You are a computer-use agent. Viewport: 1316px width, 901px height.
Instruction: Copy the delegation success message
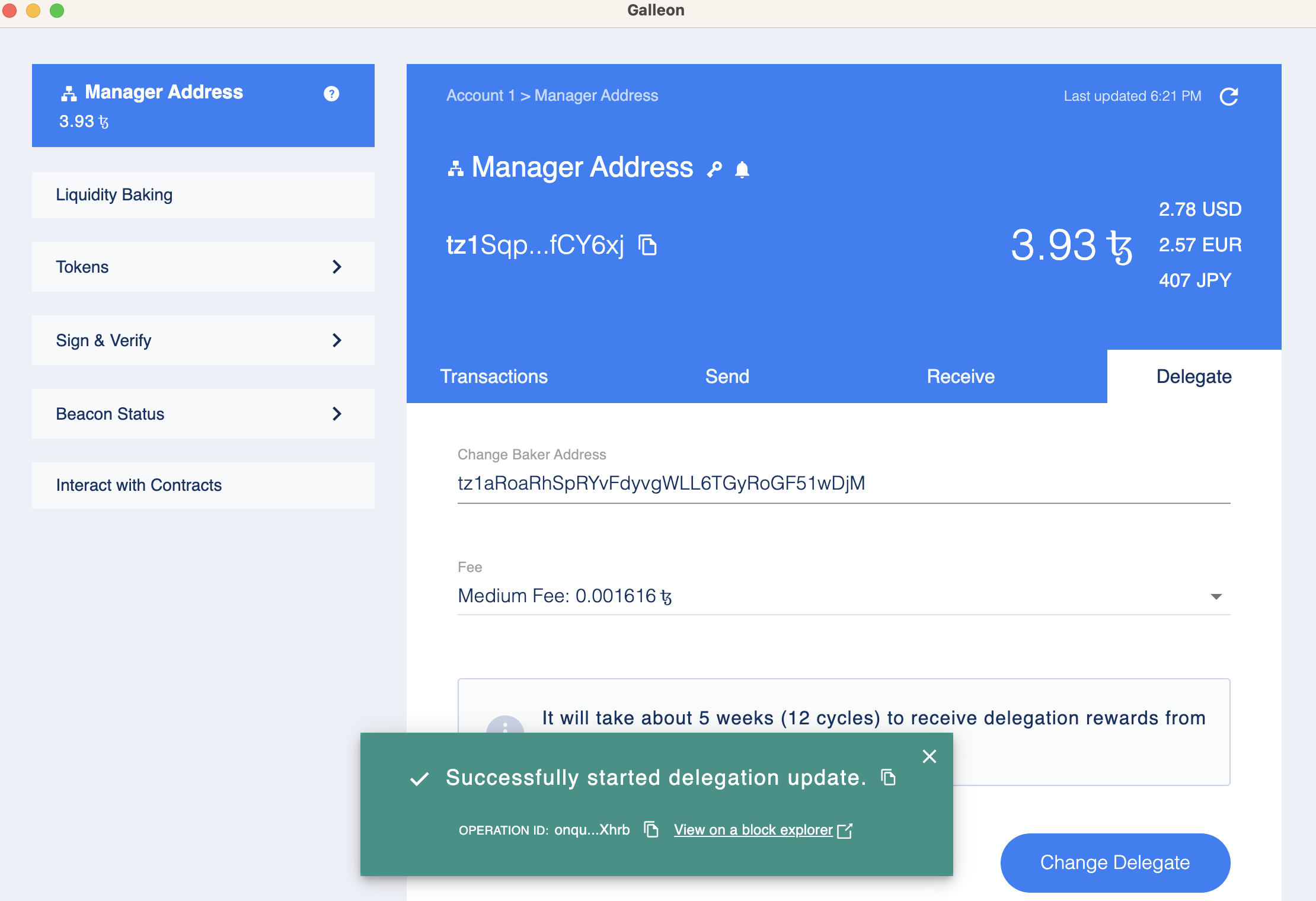pyautogui.click(x=888, y=777)
